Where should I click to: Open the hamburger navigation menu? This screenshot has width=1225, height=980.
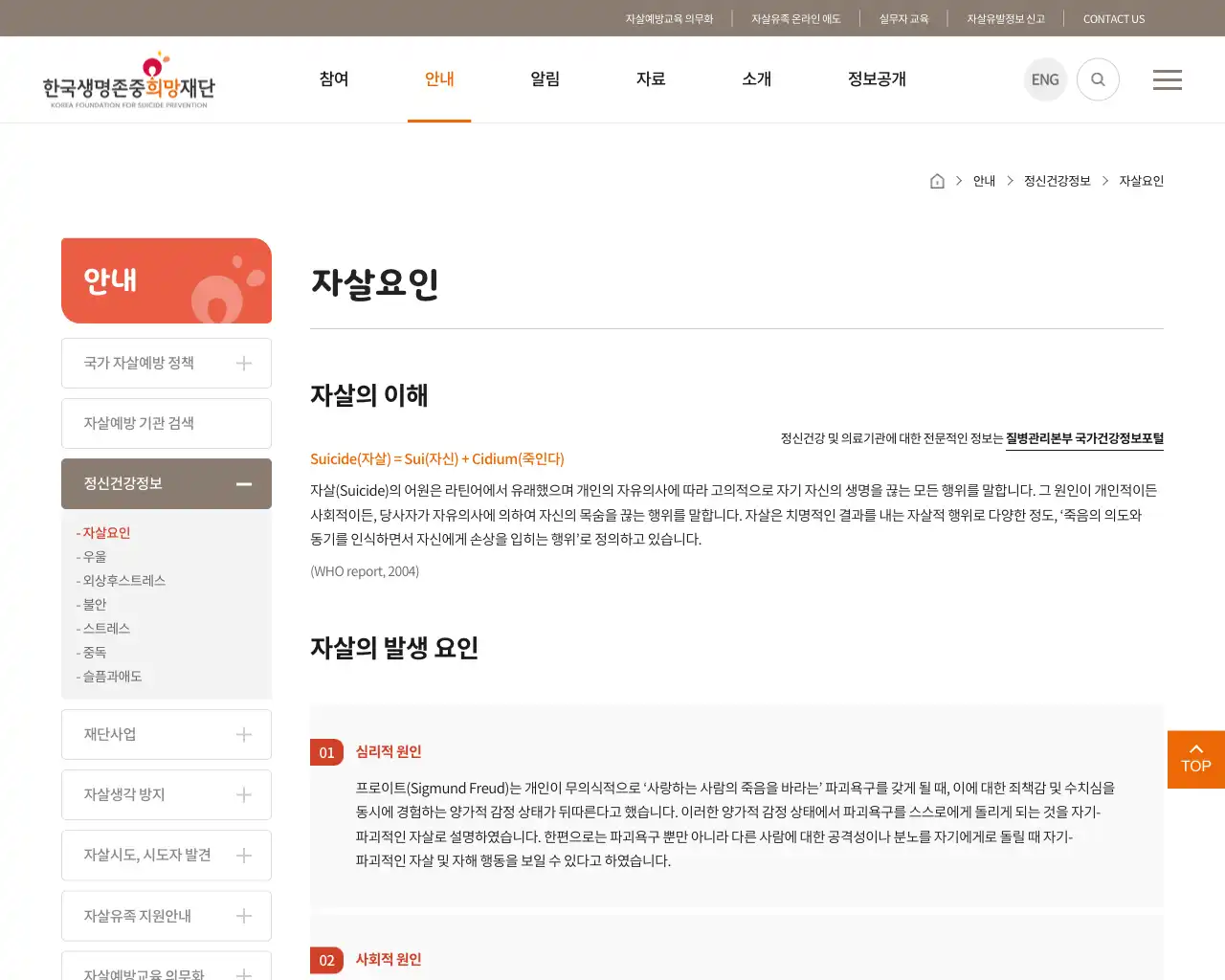(x=1167, y=79)
